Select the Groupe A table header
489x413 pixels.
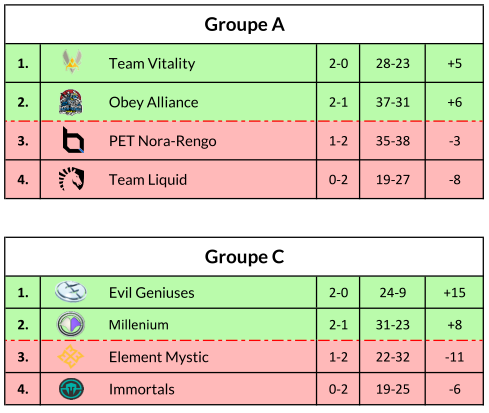(244, 24)
